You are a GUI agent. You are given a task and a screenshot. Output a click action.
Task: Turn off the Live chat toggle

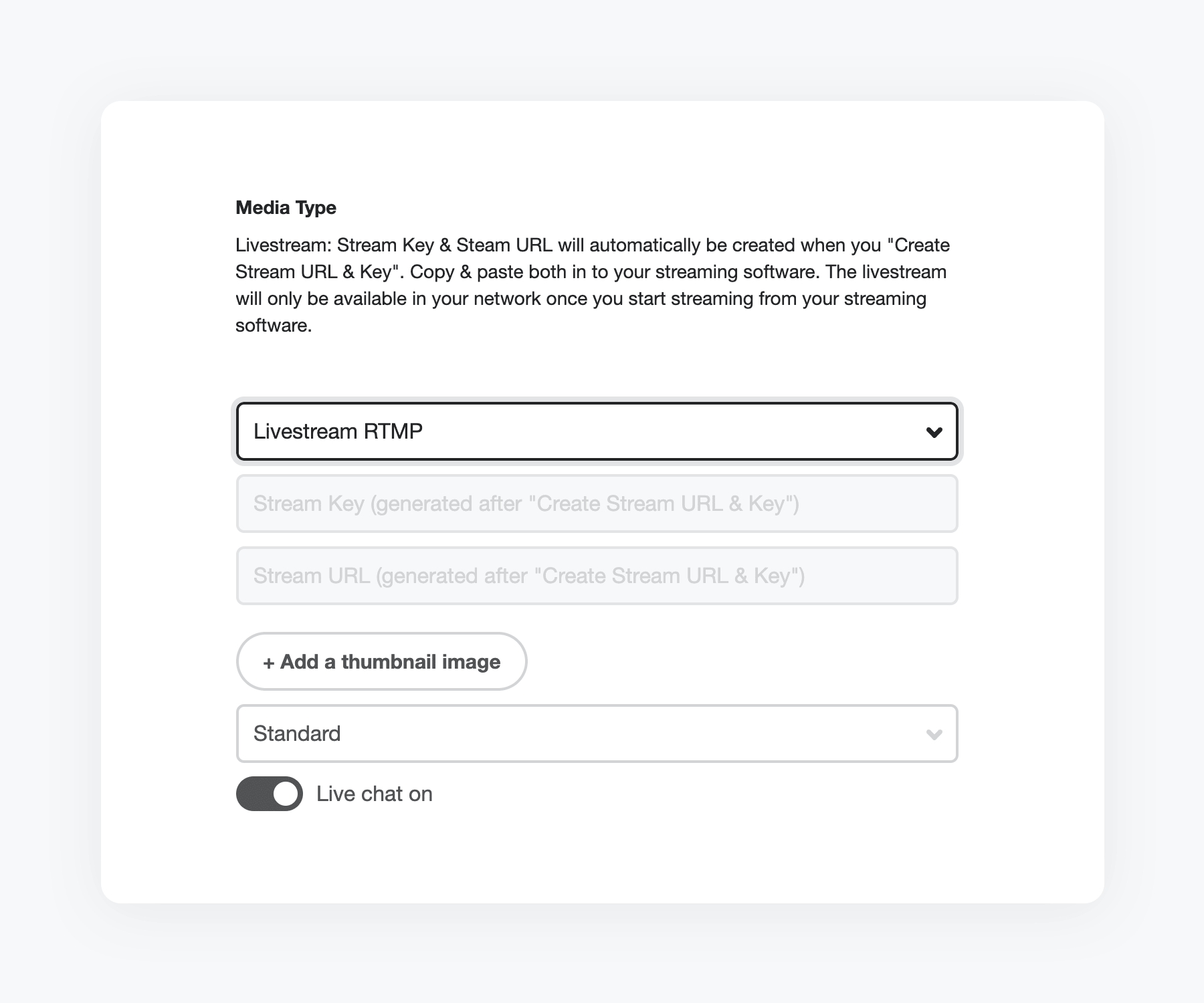270,794
